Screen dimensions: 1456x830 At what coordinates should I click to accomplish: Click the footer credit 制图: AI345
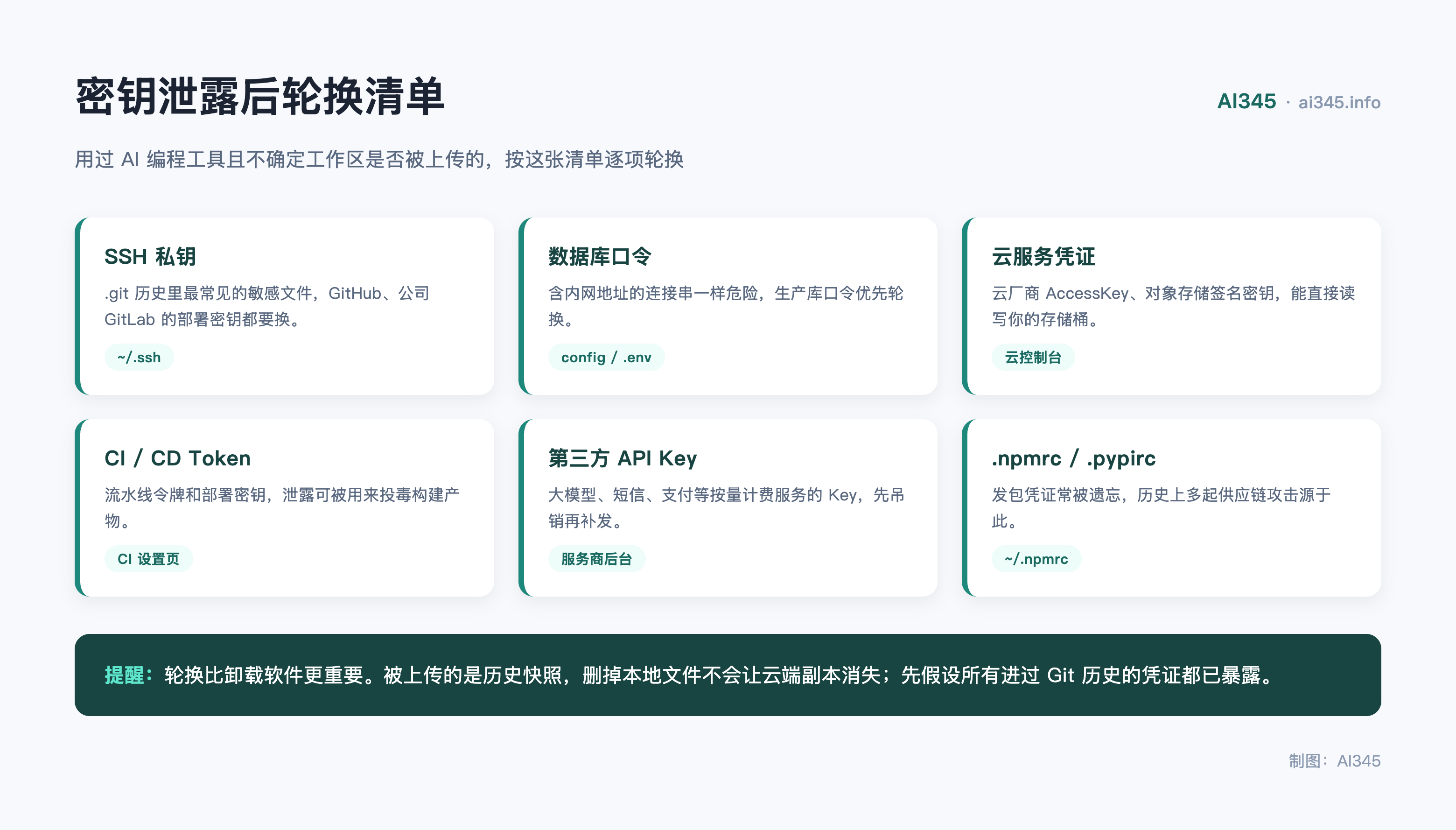1334,760
